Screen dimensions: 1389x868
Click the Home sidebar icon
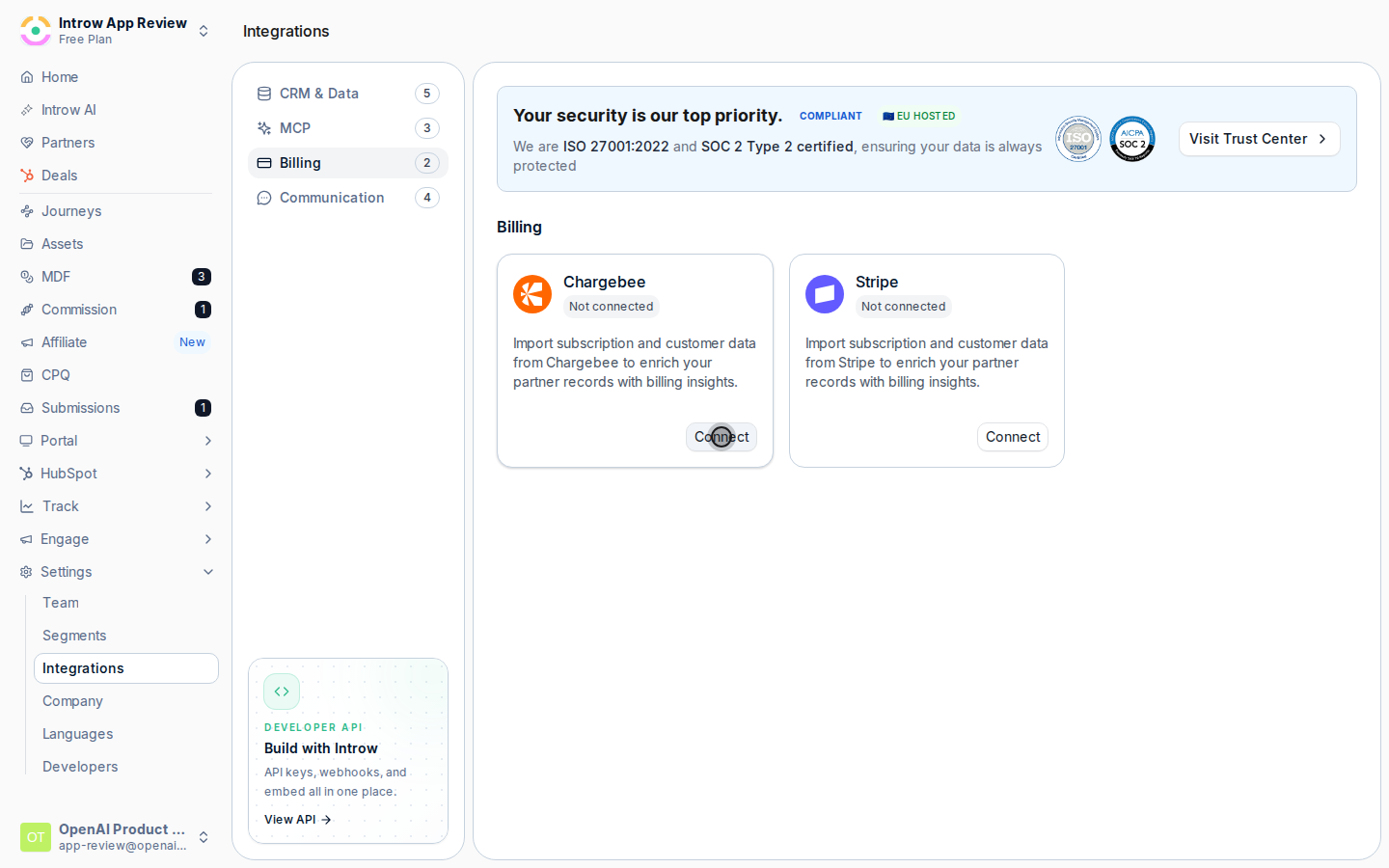(27, 77)
